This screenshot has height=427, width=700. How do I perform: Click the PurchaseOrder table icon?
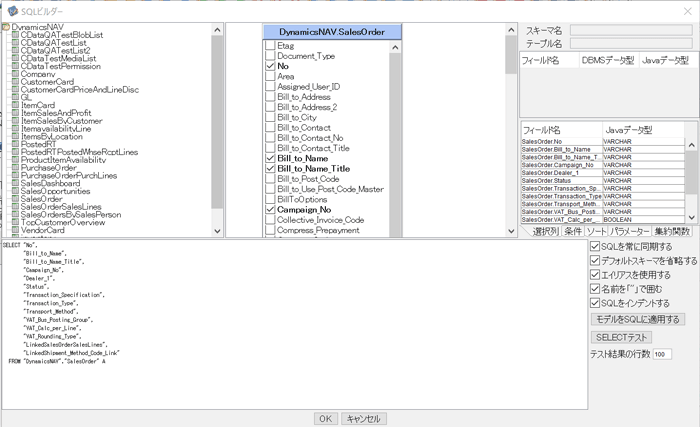15,167
